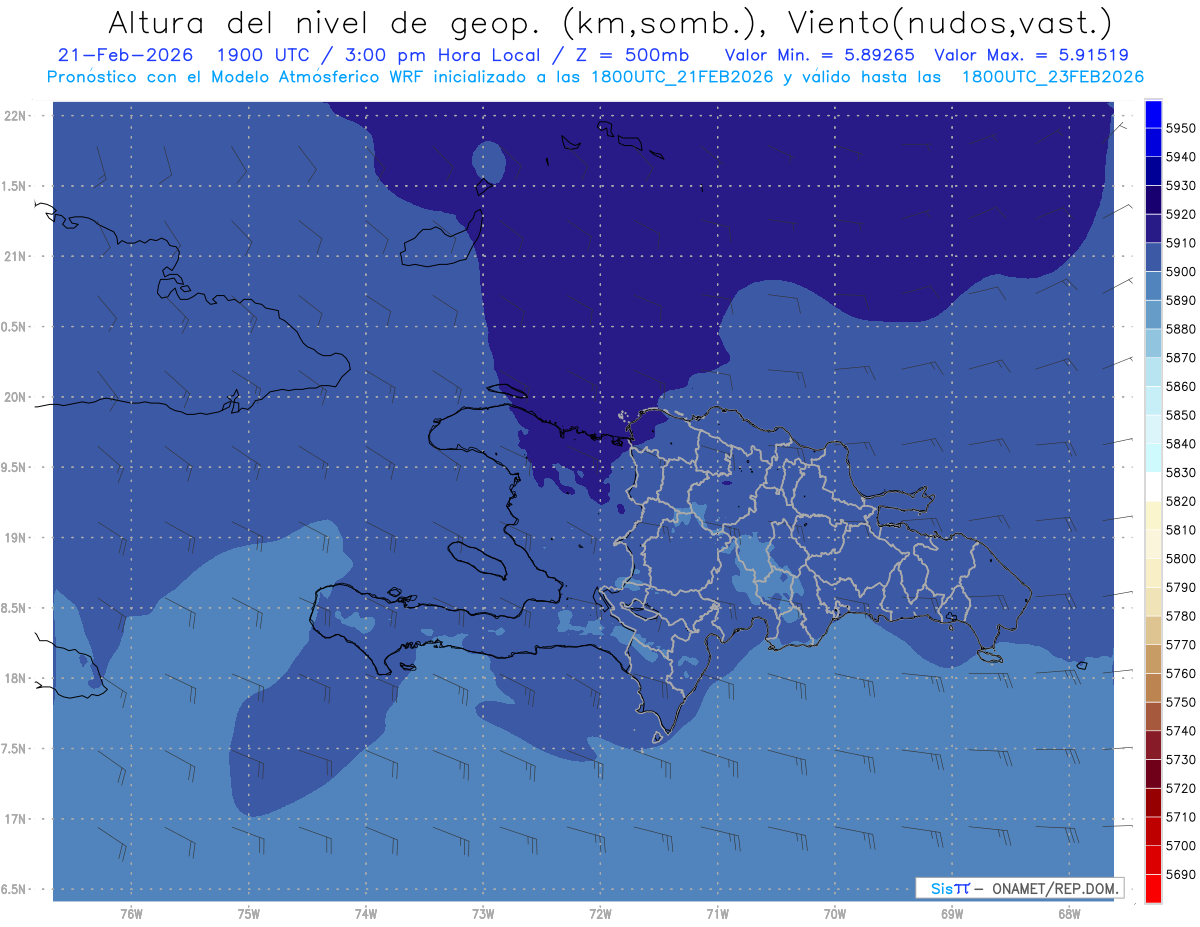Screen dimensions: 1200x927
Task: Click colorbar value '5950'
Action: [1181, 129]
